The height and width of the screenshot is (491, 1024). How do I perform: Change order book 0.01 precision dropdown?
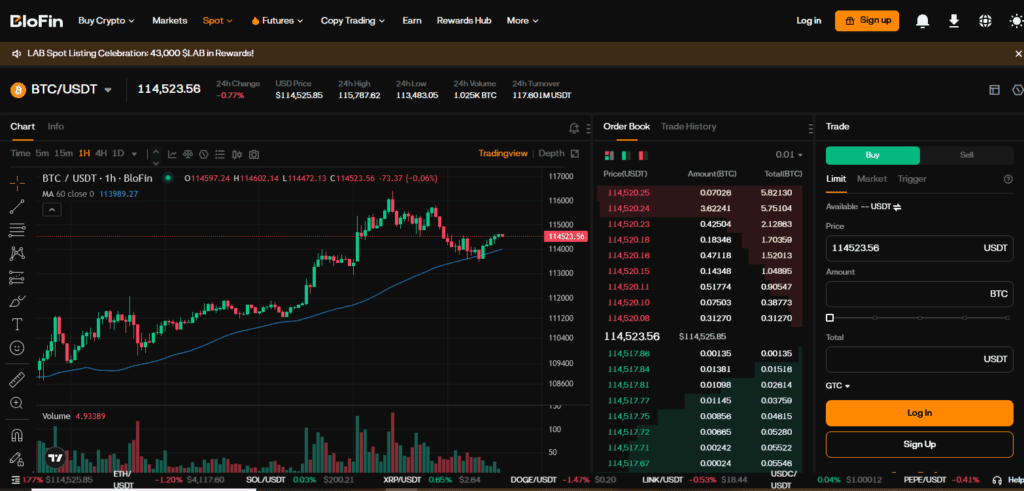[x=789, y=155]
